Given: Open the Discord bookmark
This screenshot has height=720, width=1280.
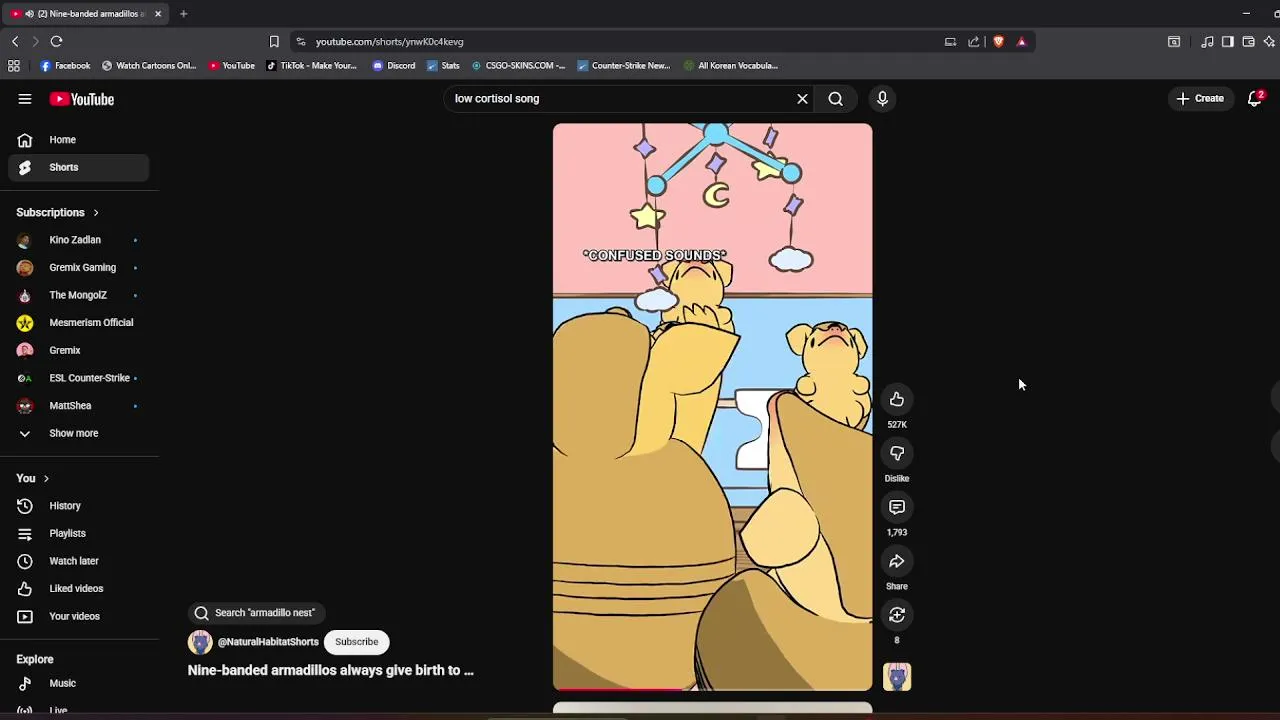Looking at the screenshot, I should click(394, 66).
